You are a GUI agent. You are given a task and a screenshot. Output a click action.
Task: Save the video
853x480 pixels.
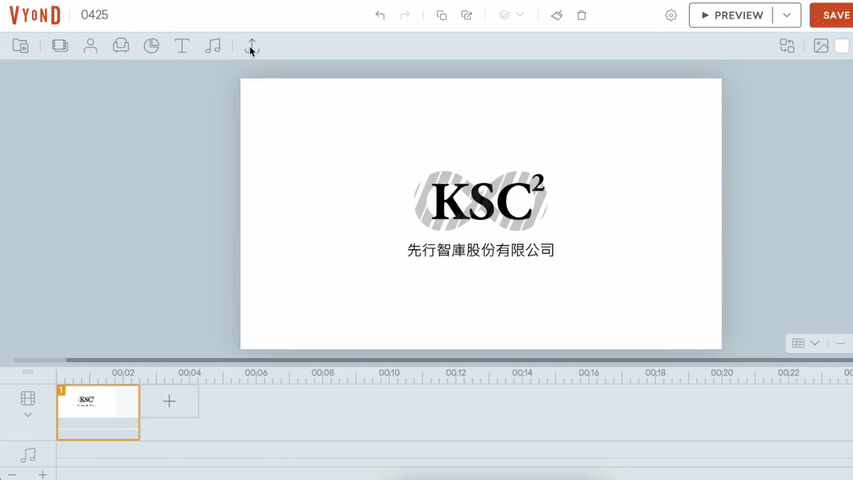coord(832,15)
